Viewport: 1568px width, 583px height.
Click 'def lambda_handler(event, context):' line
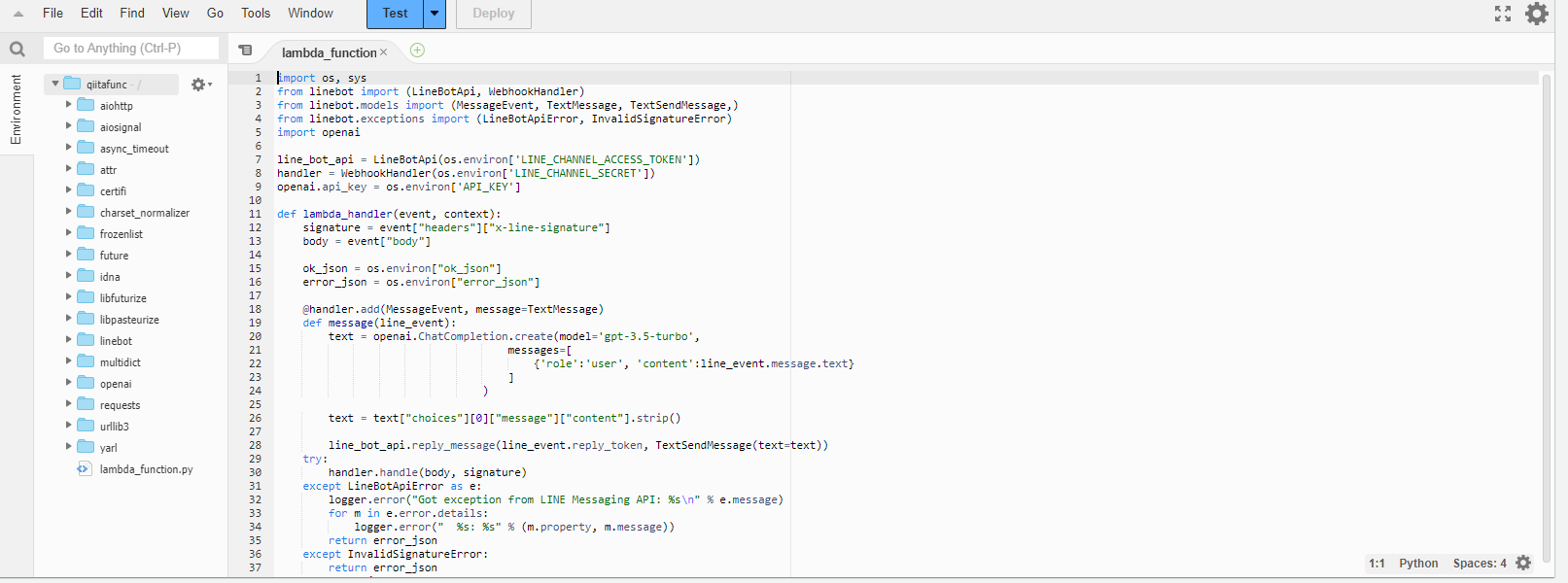point(389,214)
